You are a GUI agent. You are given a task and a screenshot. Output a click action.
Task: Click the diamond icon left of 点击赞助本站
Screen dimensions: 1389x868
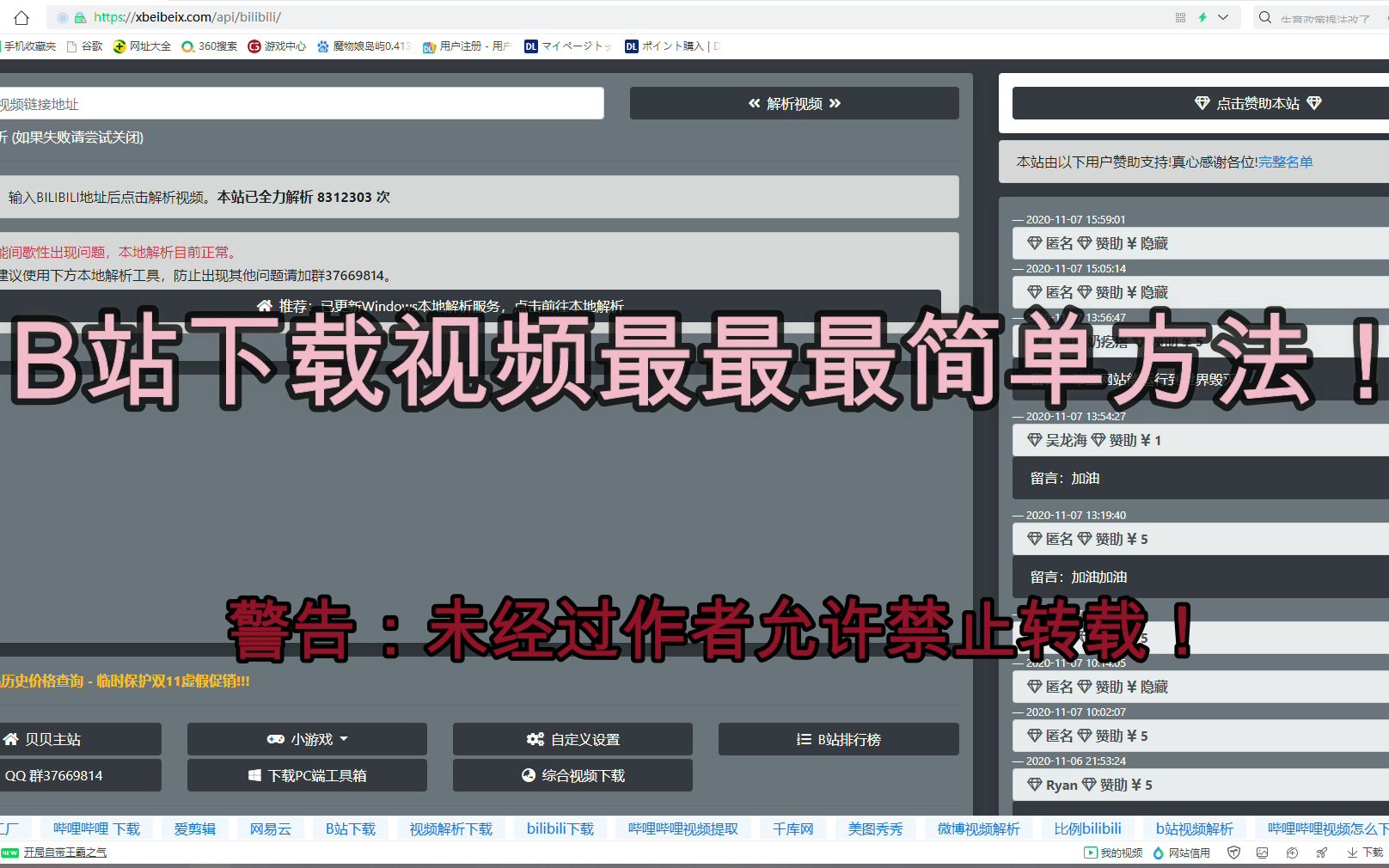point(1202,103)
